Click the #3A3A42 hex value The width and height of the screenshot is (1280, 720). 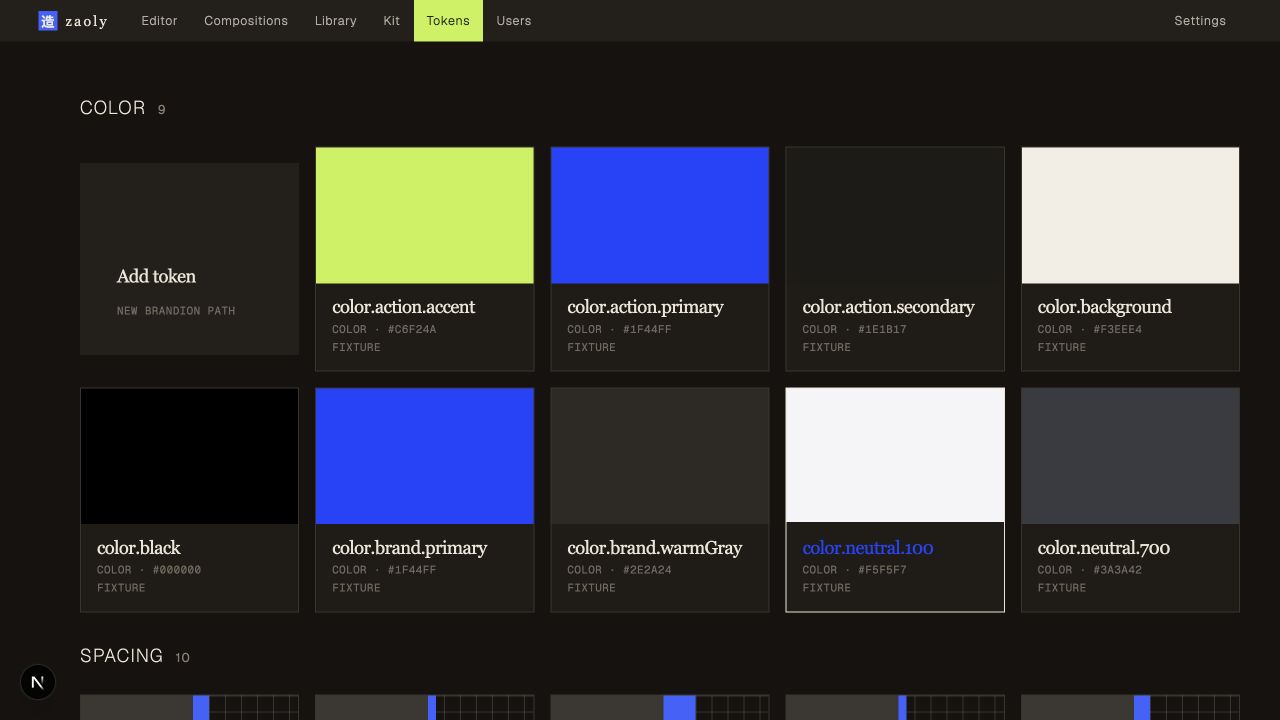point(1118,570)
